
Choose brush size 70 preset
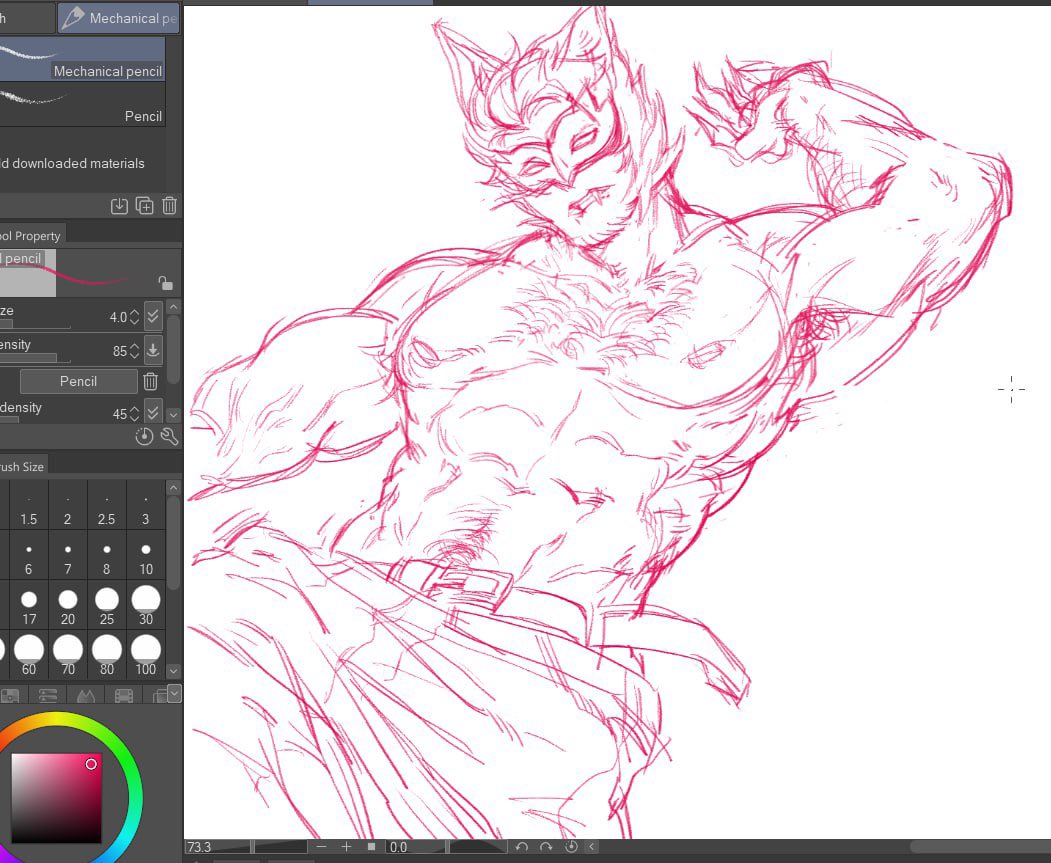pos(67,655)
